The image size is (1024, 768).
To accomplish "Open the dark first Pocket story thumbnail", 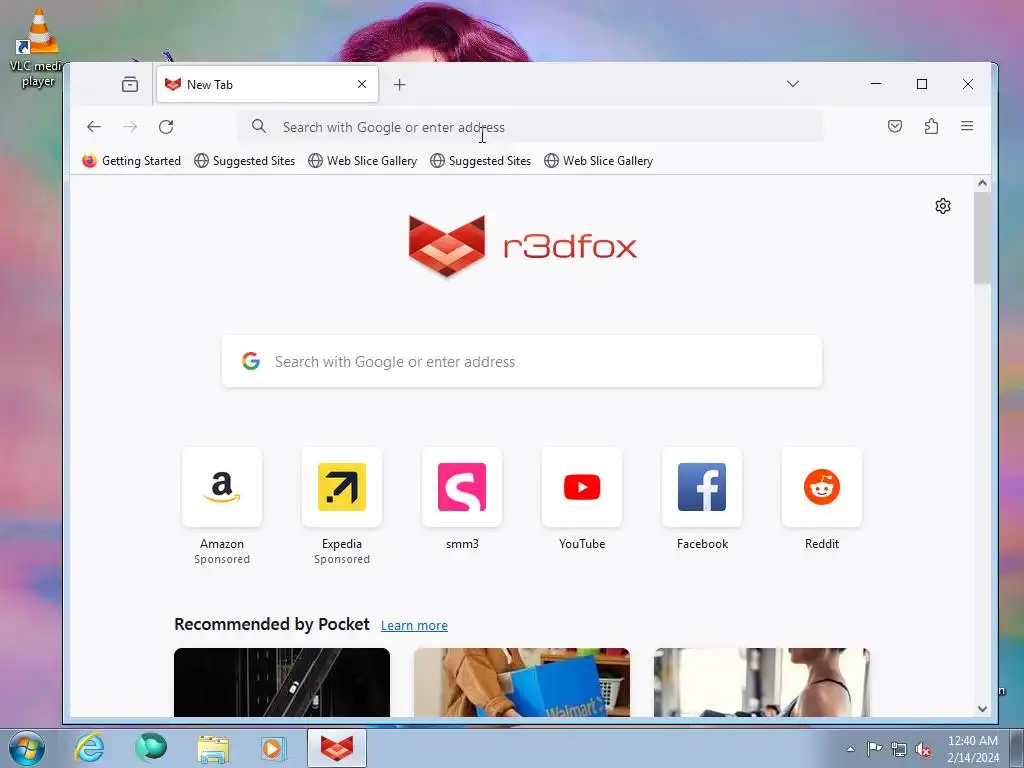I will (x=282, y=682).
